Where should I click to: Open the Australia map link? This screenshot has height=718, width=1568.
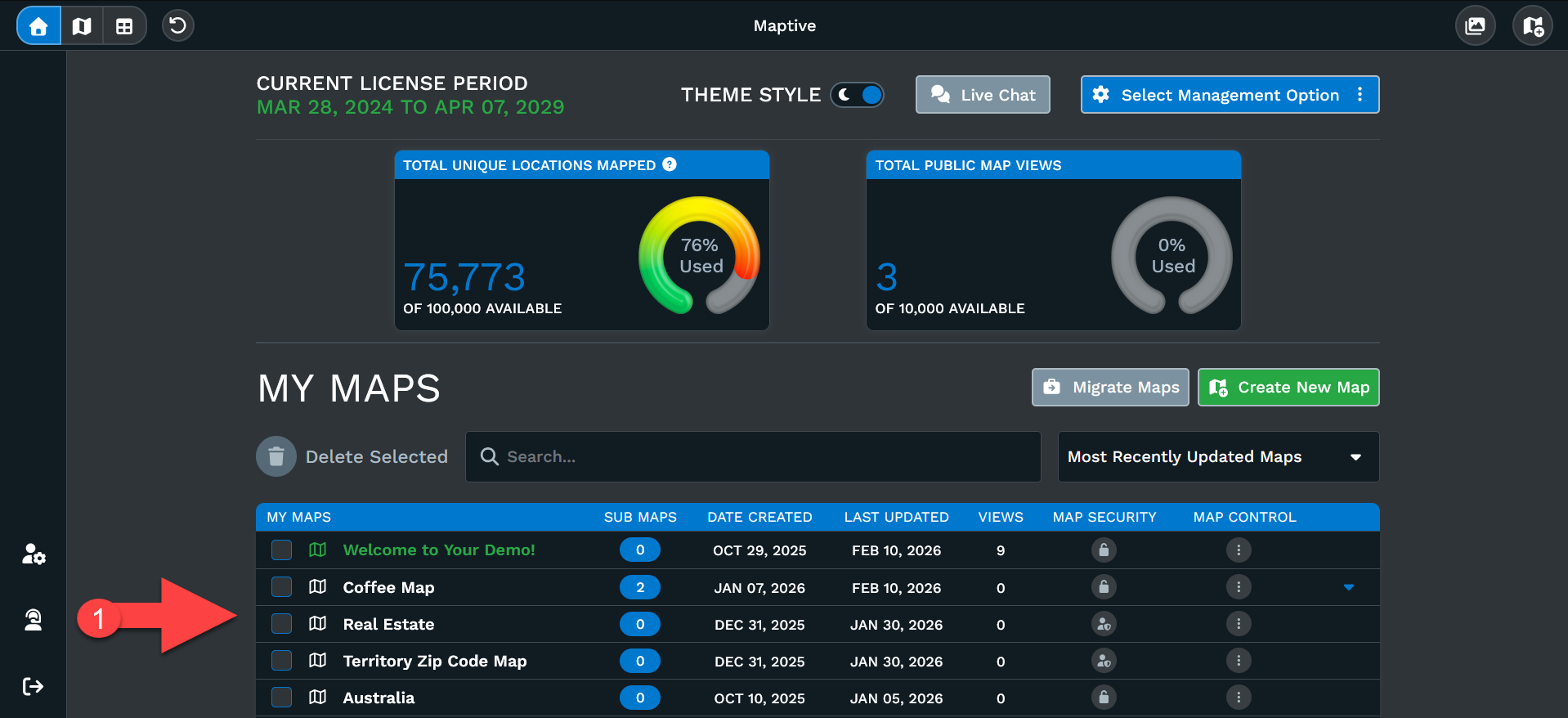tap(379, 698)
